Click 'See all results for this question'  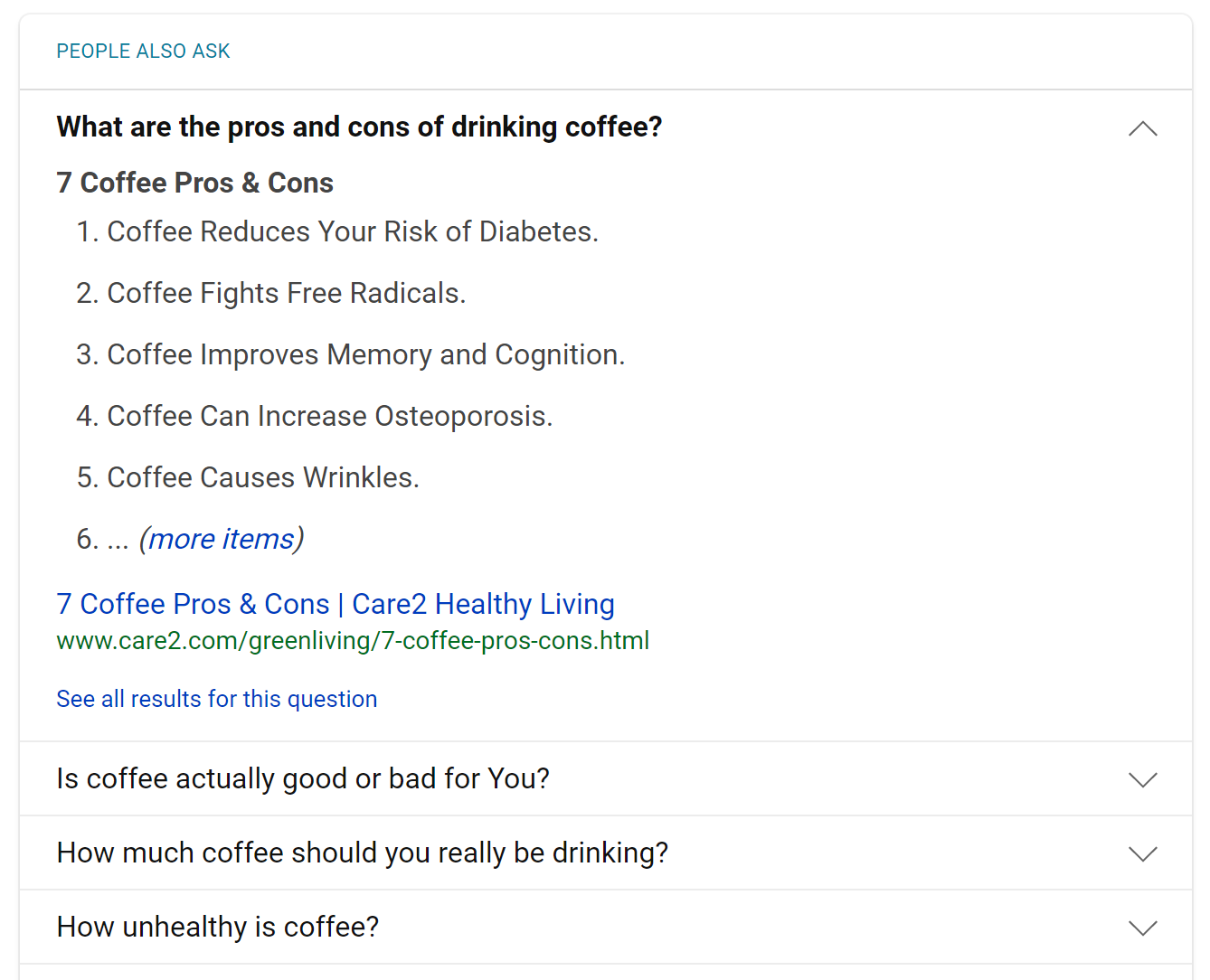(x=216, y=699)
